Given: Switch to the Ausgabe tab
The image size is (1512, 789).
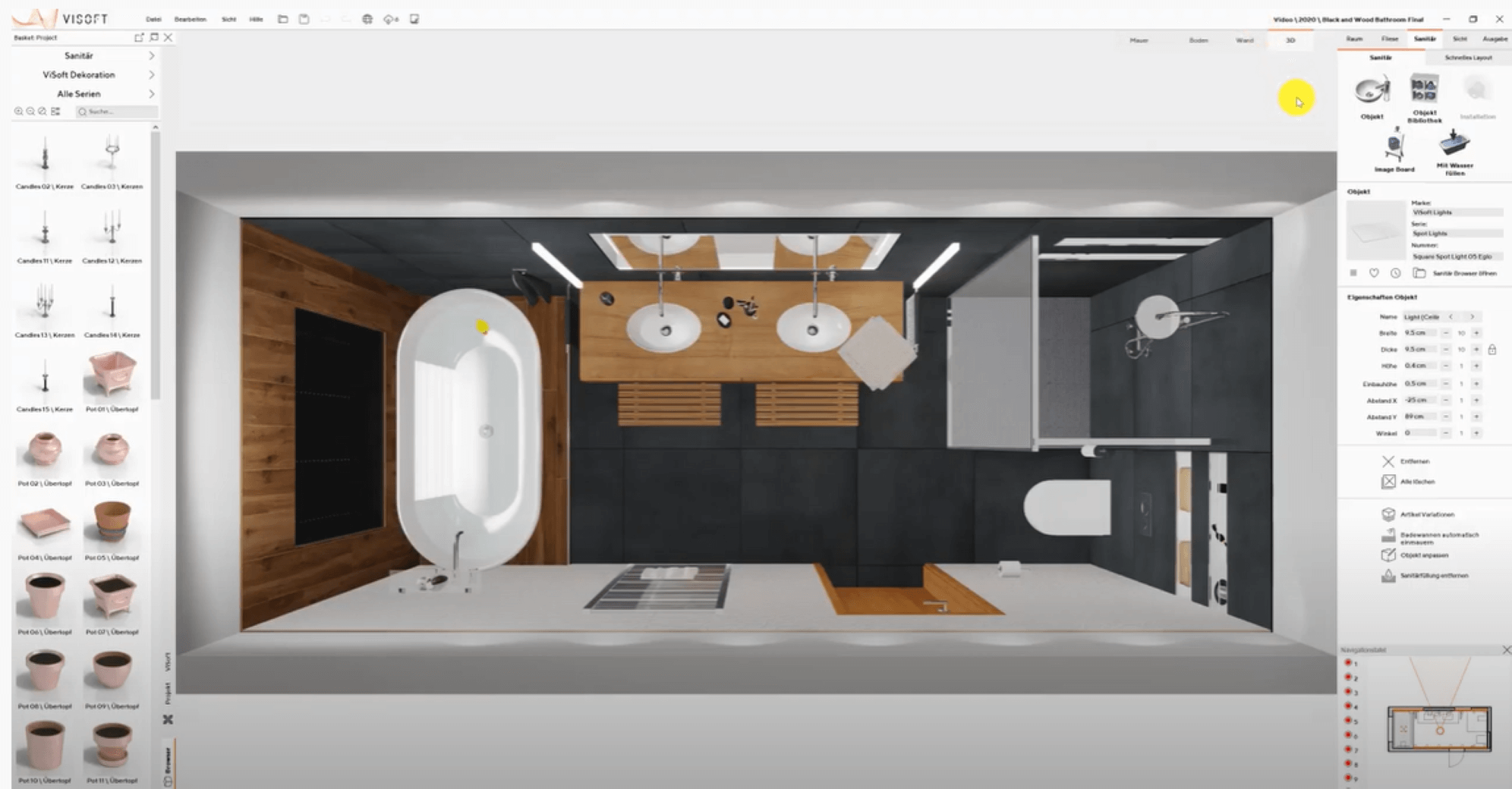Looking at the screenshot, I should tap(1495, 39).
